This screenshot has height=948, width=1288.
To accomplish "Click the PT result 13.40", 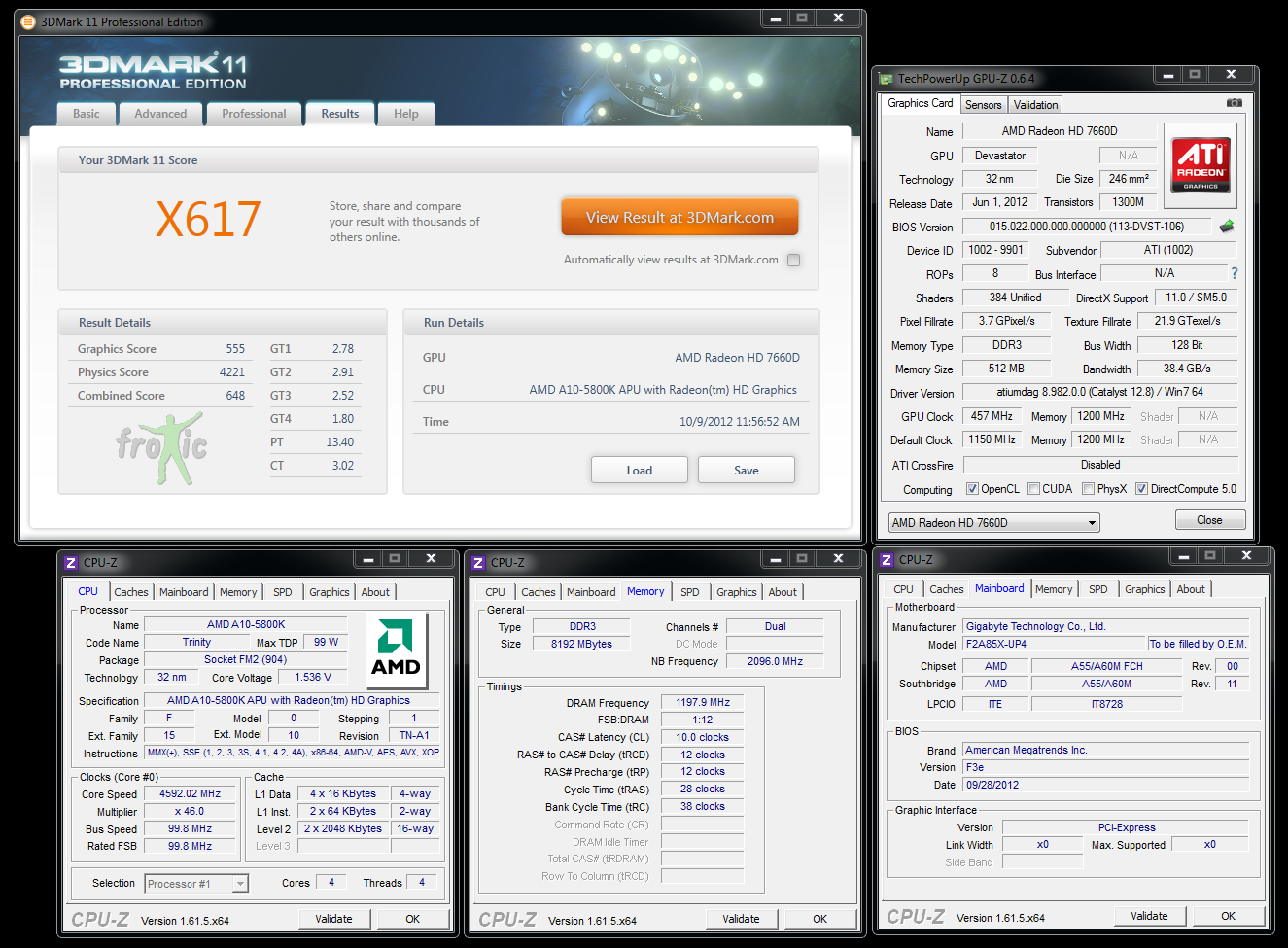I will [340, 442].
